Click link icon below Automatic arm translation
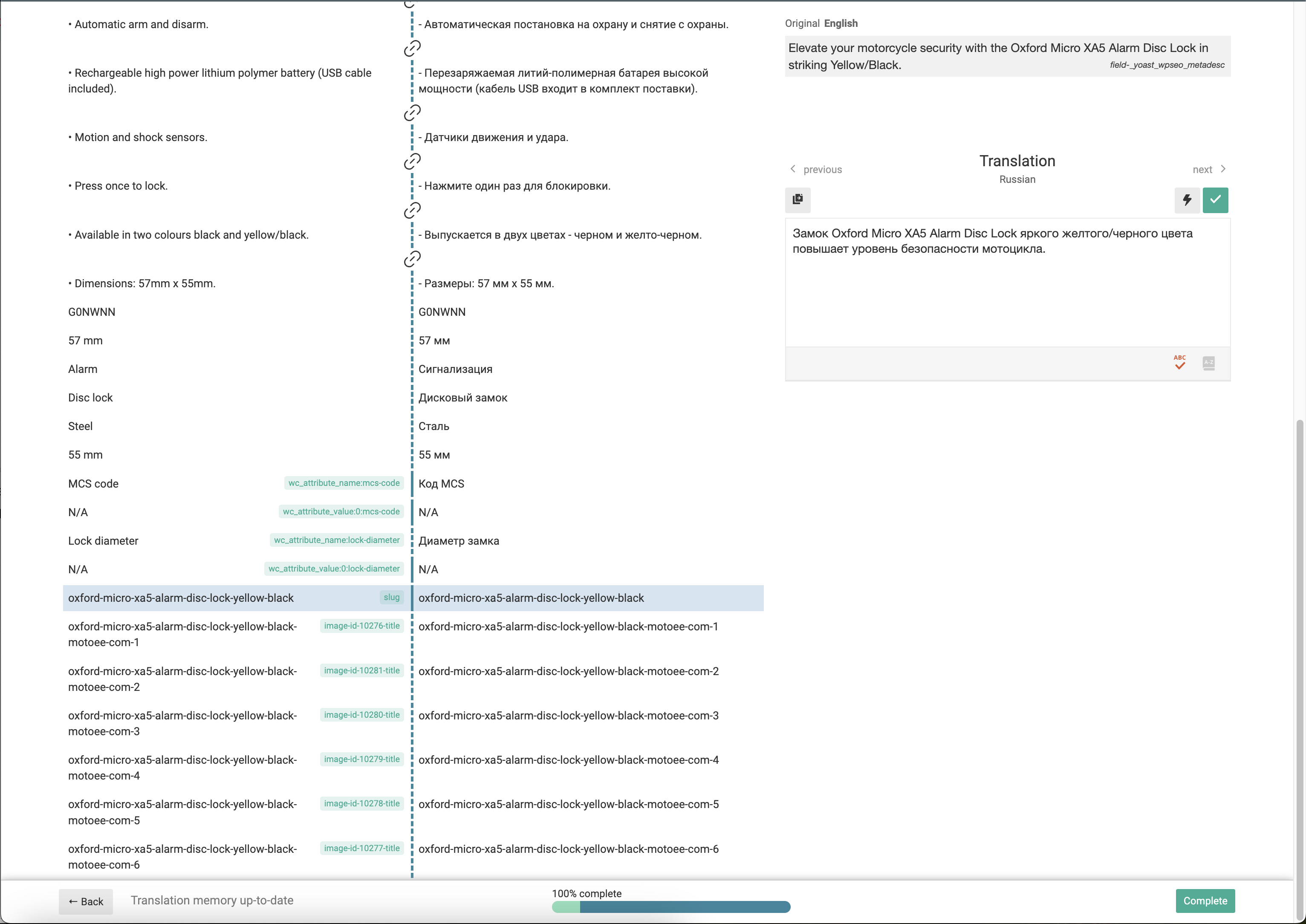This screenshot has height=924, width=1306. (412, 48)
